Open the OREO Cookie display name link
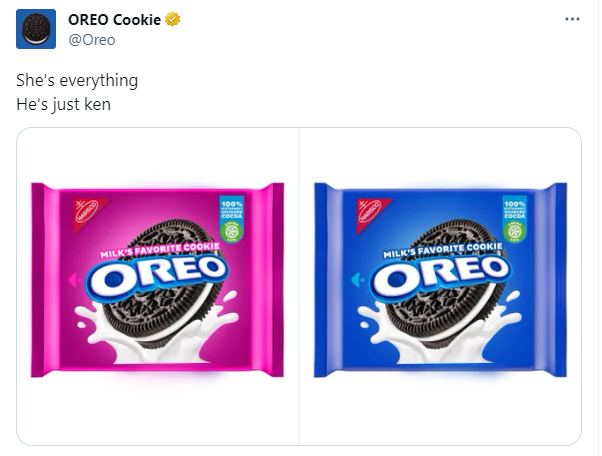602x456 pixels. coord(114,20)
